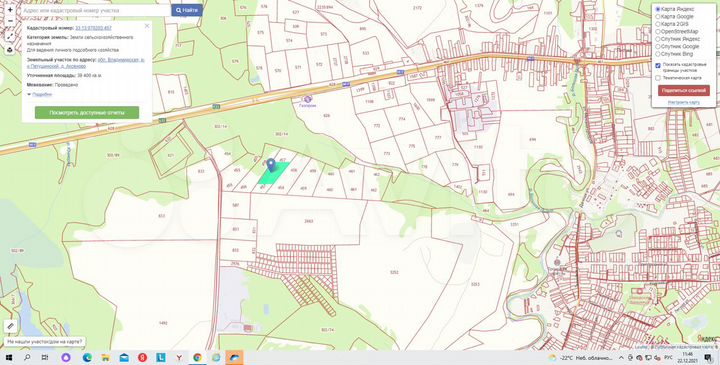
Task: Select Карта Яндекс radio option
Action: coord(658,9)
